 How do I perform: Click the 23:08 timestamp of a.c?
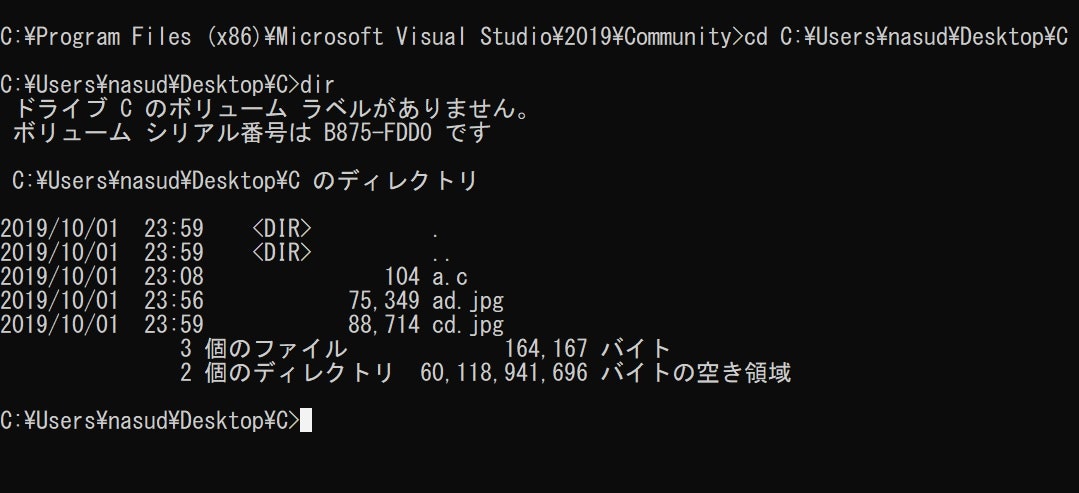point(174,277)
